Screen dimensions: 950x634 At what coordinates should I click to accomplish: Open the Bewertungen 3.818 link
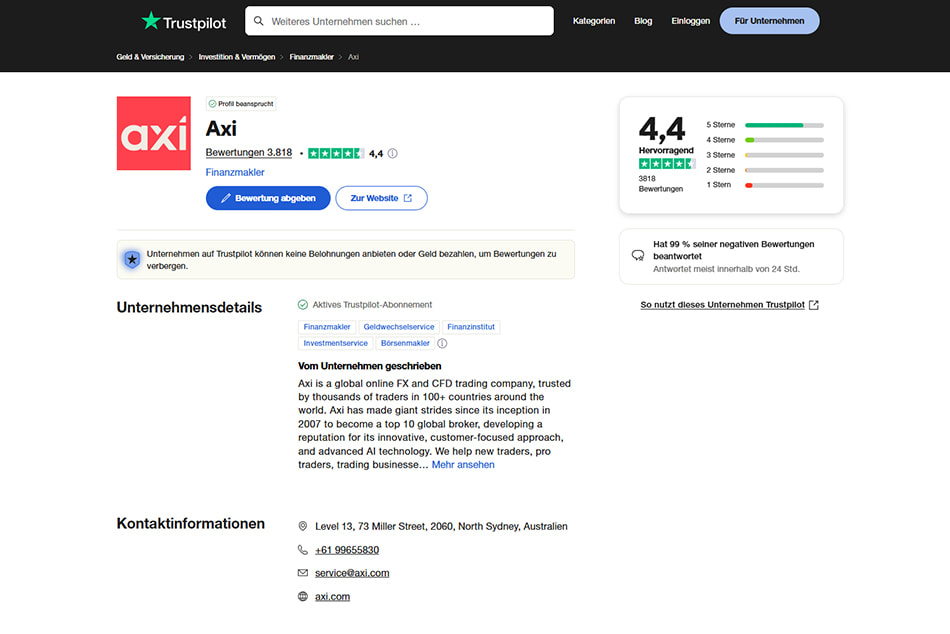(249, 153)
